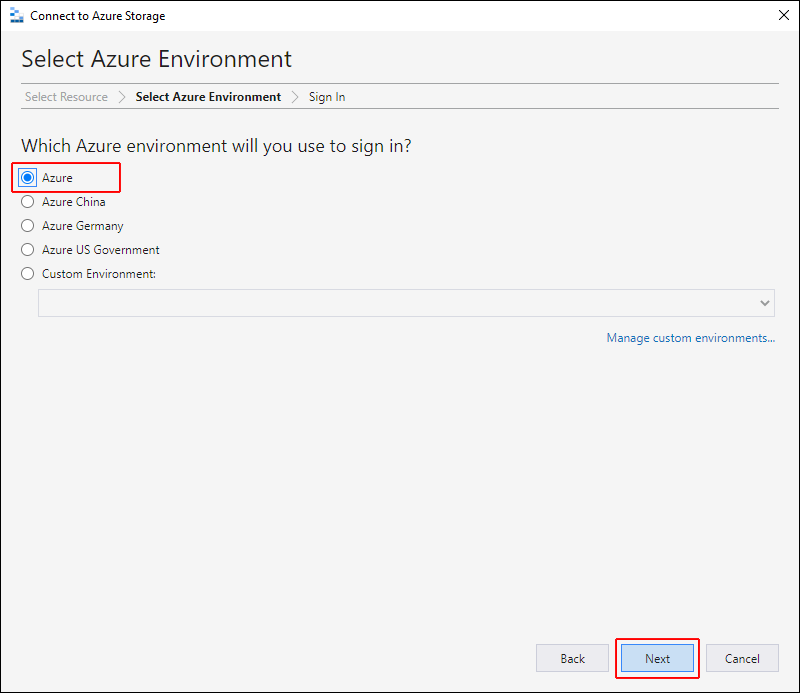Click the chevron after Select Resource breadcrumb
The image size is (800, 693).
click(121, 97)
